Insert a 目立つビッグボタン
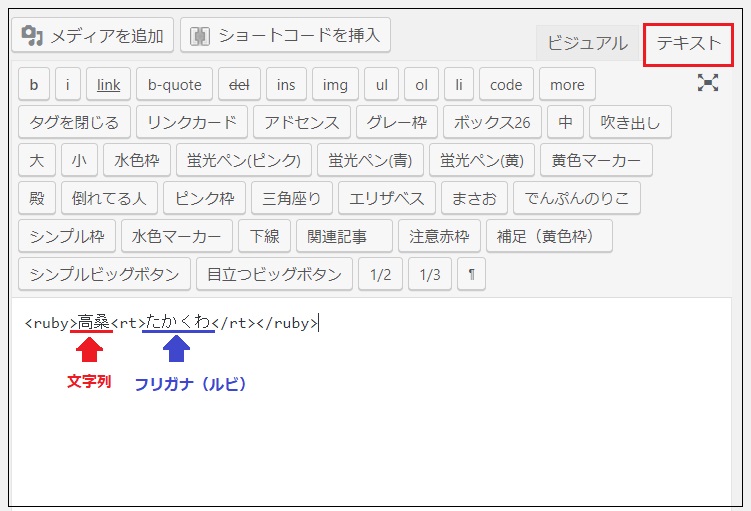Screen dimensions: 751x511 [x=274, y=274]
